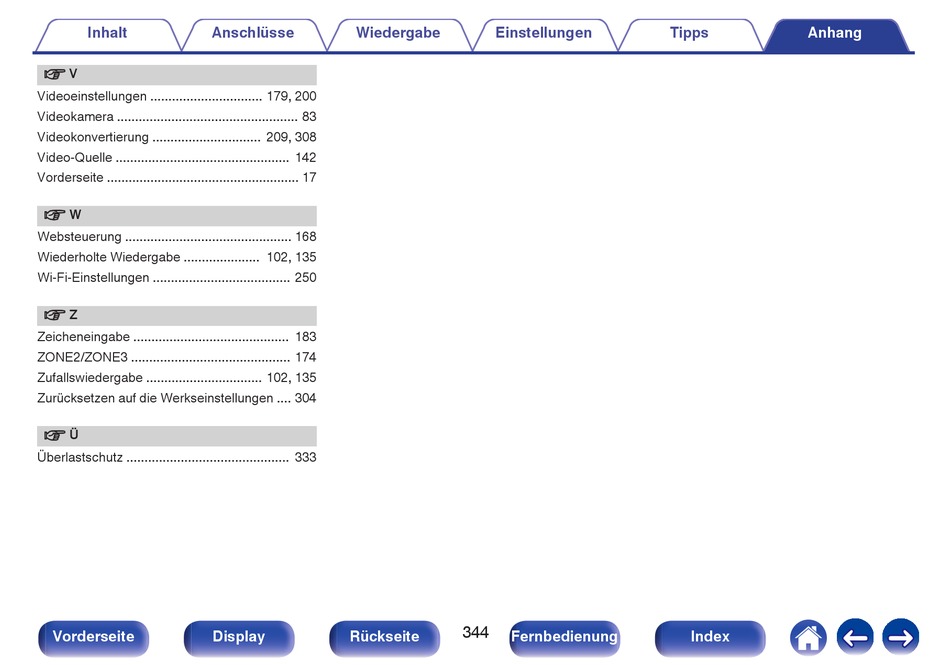Open Zurücksetzen auf die Werkseinstellungen page 304

pyautogui.click(x=305, y=399)
